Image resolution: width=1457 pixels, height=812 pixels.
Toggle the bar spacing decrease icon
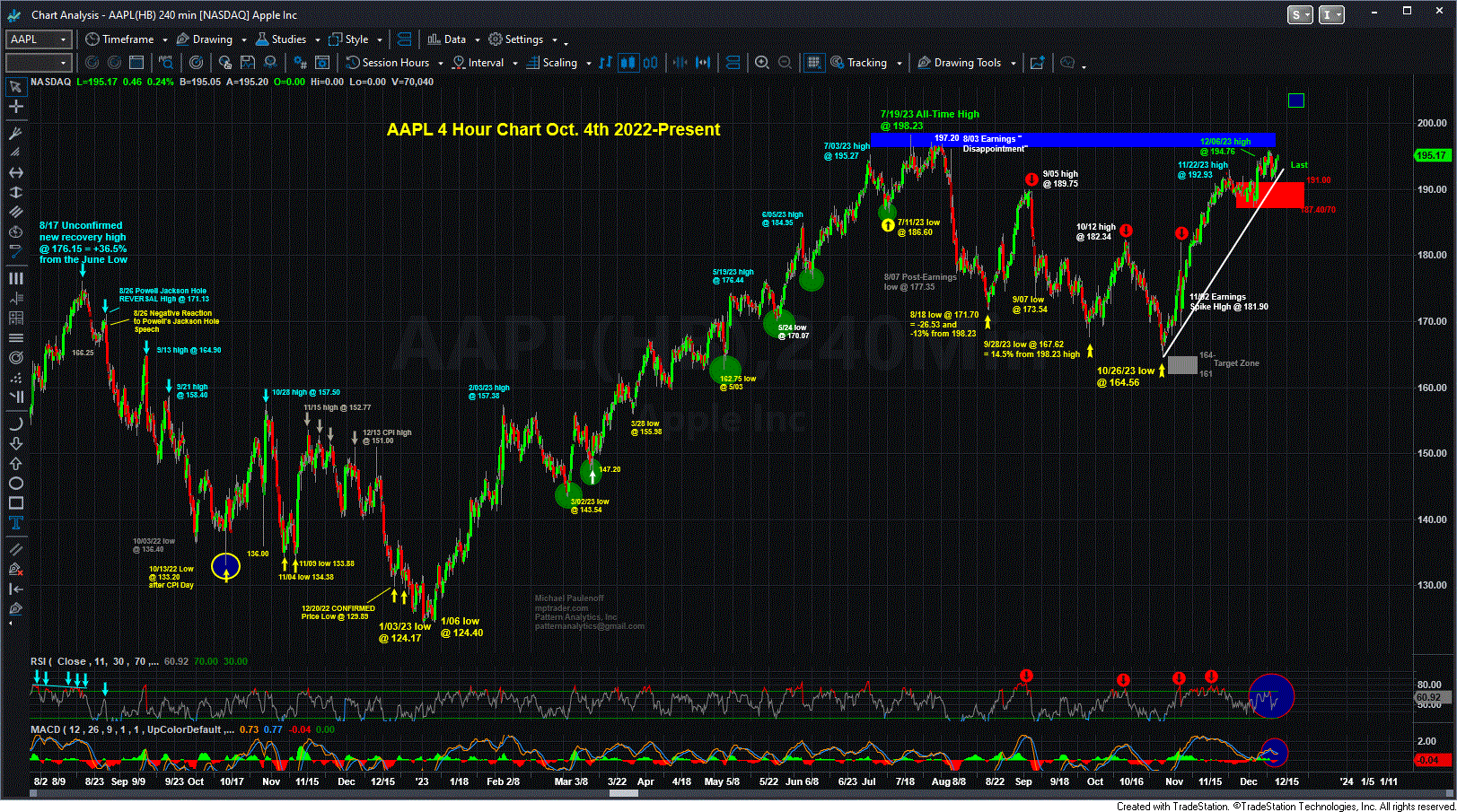[x=680, y=63]
